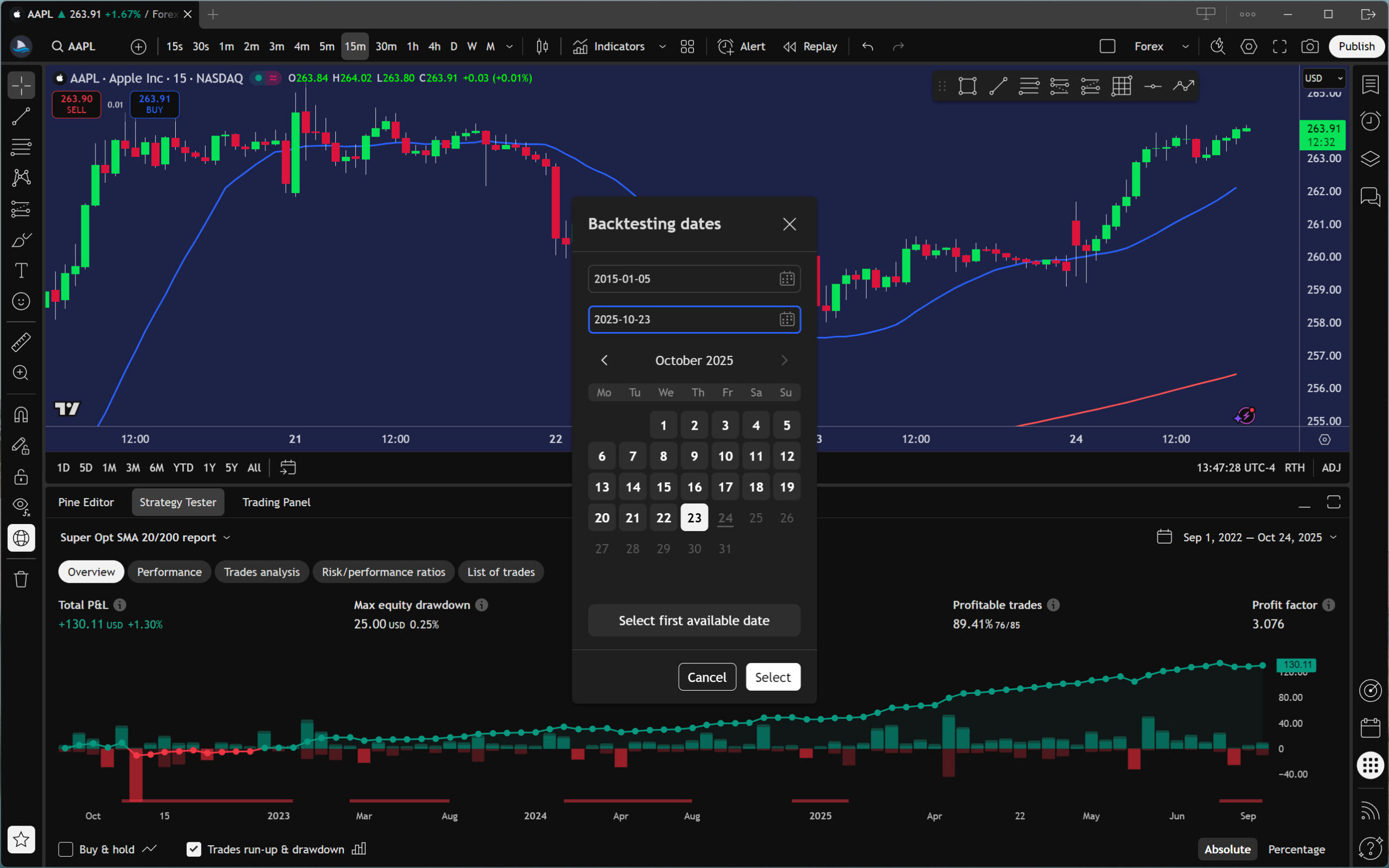
Task: Open chart layout grid icon in top toolbar
Action: click(x=687, y=47)
